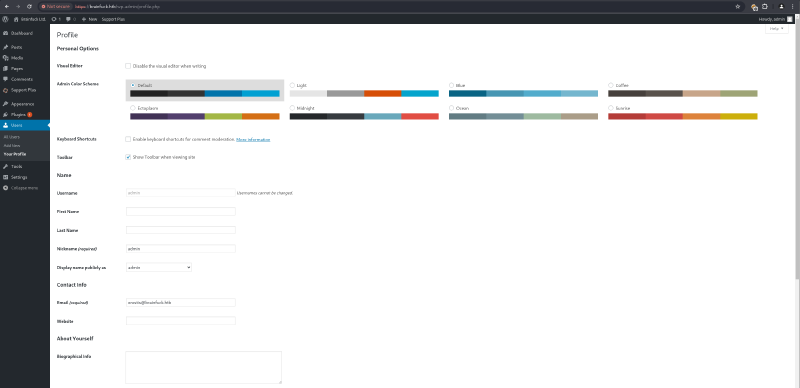Viewport: 800px width, 388px height.
Task: Click the plus New item in admin bar
Action: (x=89, y=19)
